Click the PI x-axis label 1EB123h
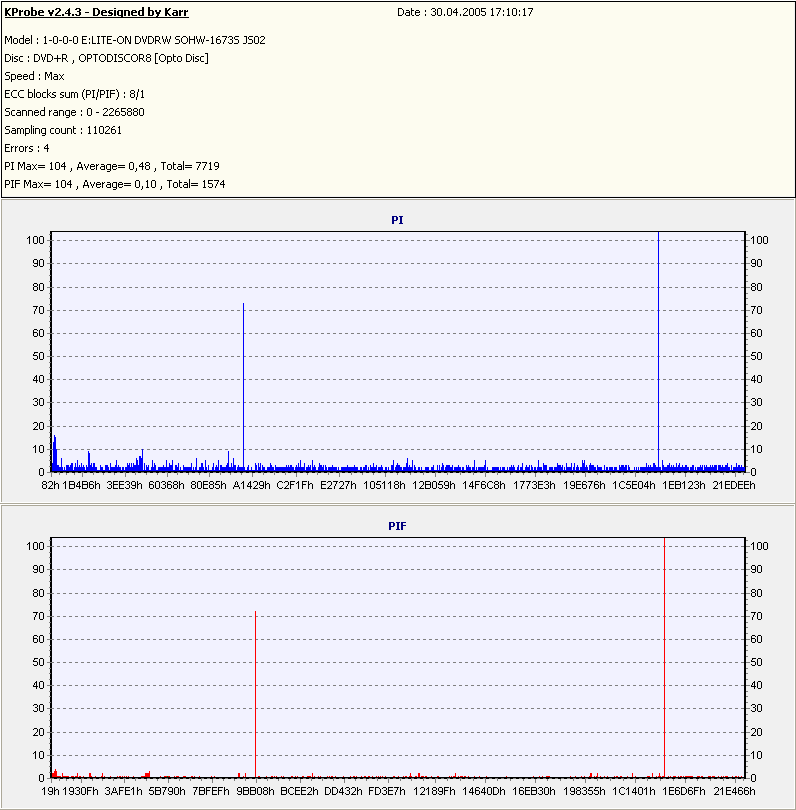The width and height of the screenshot is (796, 810). [684, 486]
